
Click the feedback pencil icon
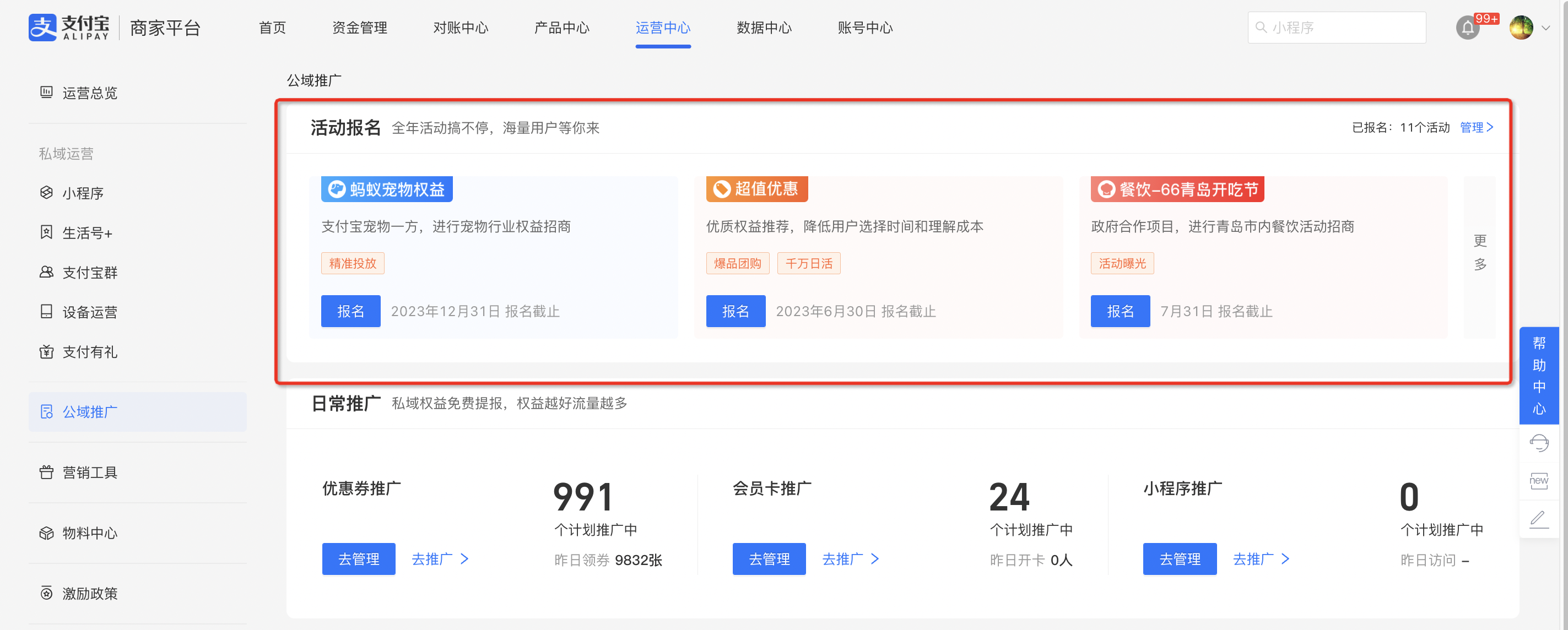1539,519
